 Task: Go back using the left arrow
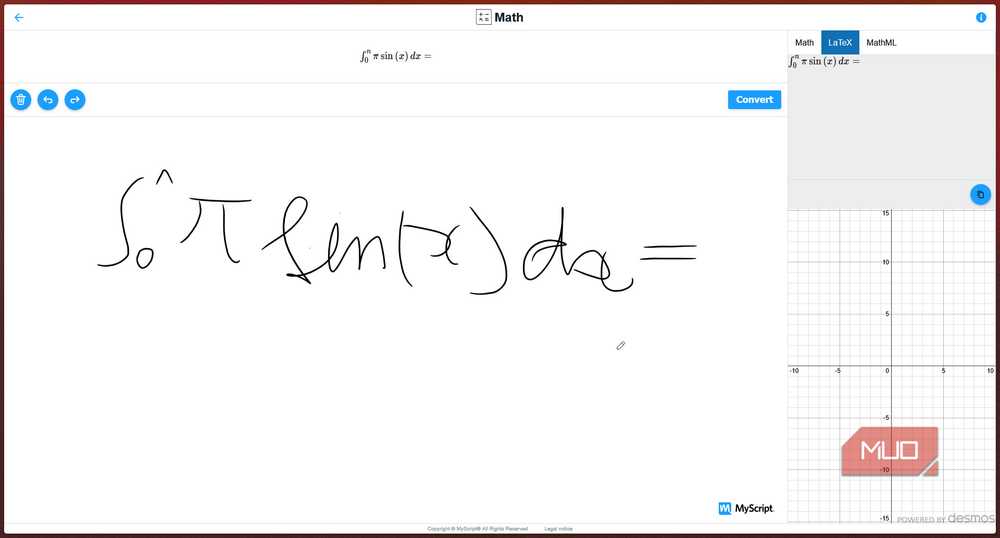point(19,17)
